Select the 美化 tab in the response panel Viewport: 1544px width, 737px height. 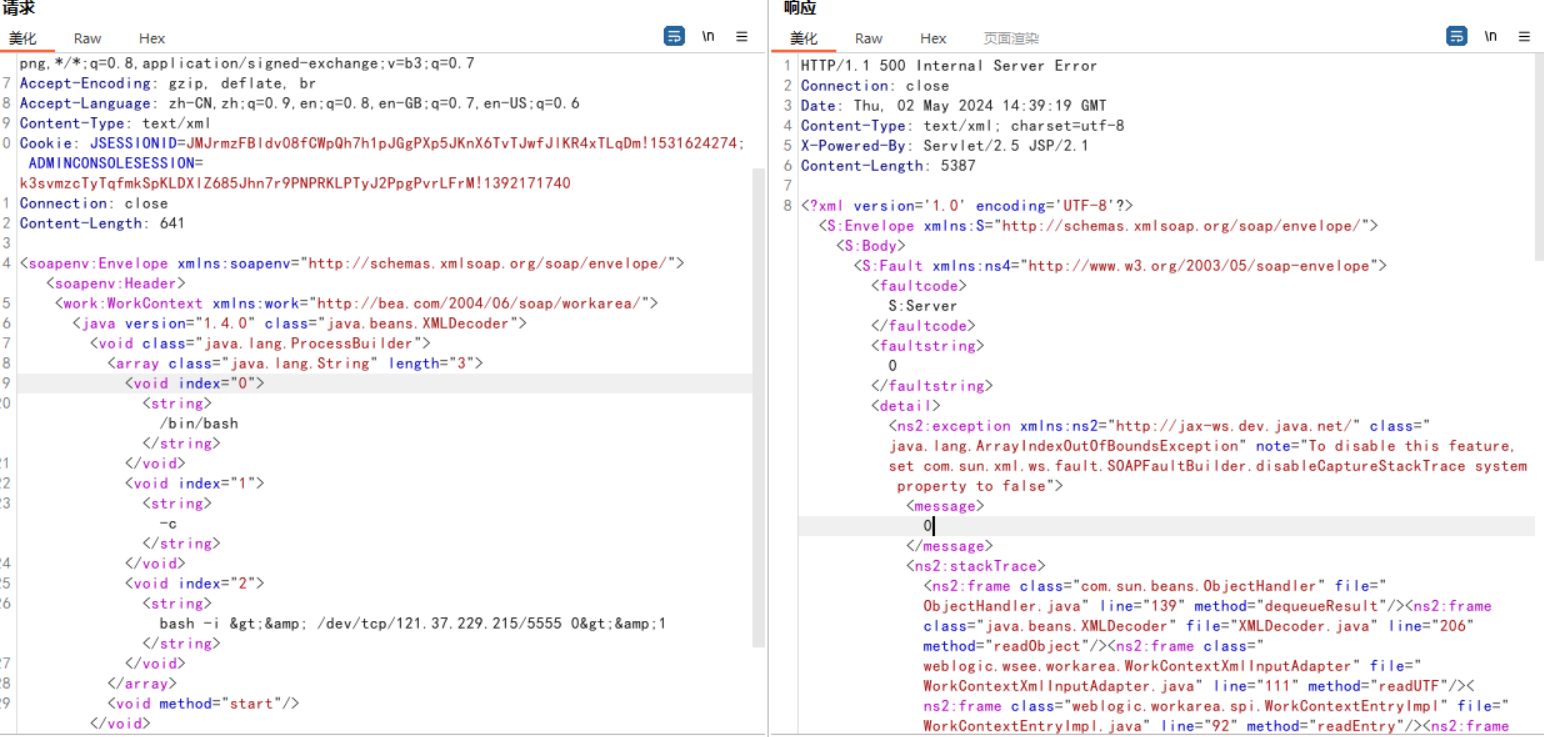point(804,38)
